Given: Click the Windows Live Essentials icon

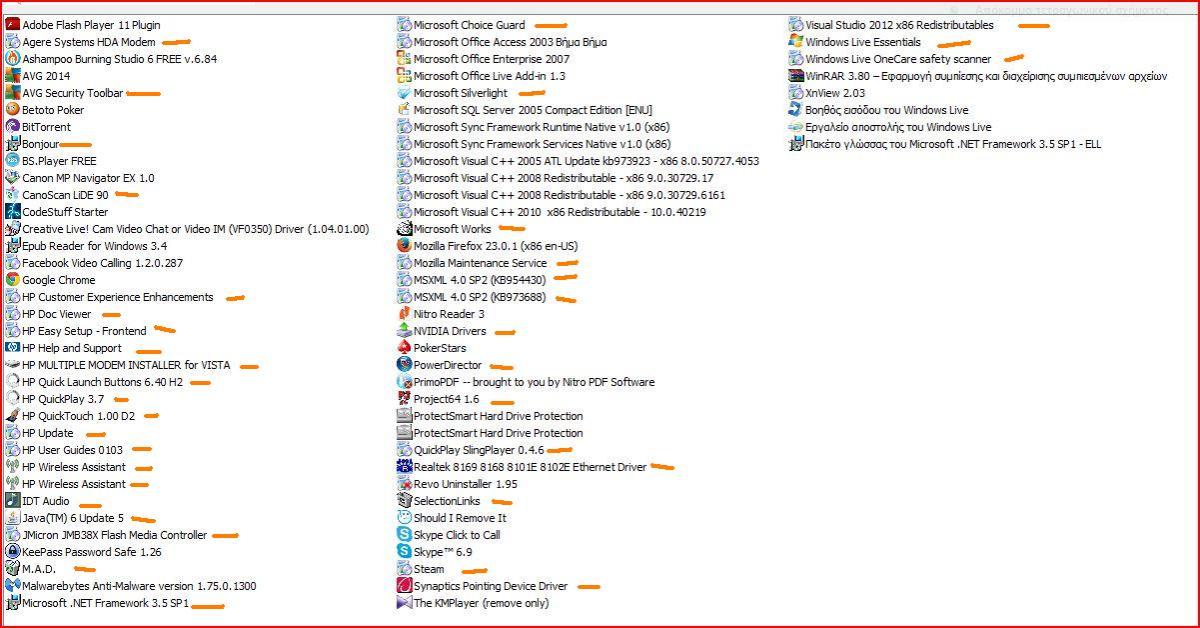Looking at the screenshot, I should [x=796, y=42].
